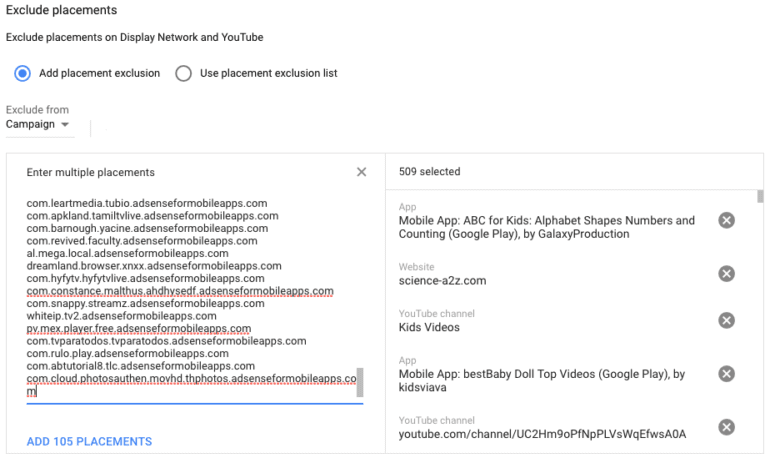Remove Kids Videos YouTube channel

[x=727, y=320]
